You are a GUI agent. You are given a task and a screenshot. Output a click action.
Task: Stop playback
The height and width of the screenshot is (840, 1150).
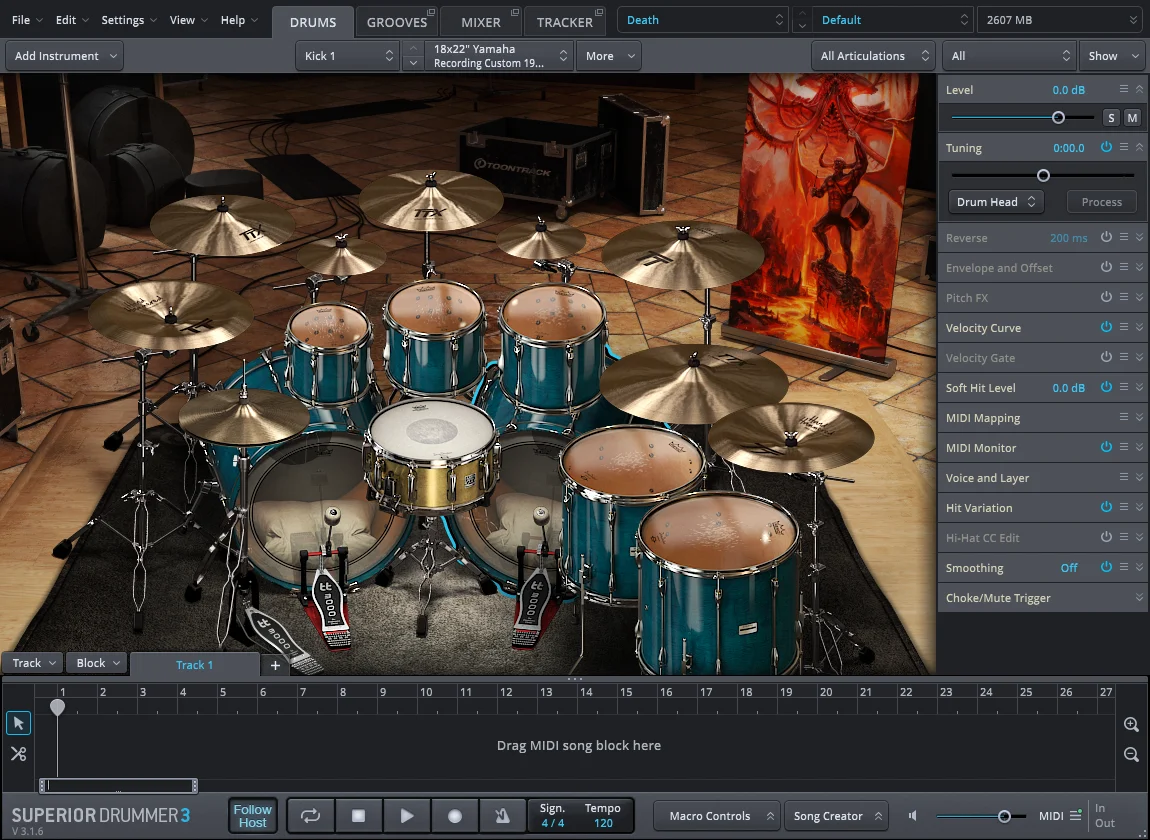358,816
